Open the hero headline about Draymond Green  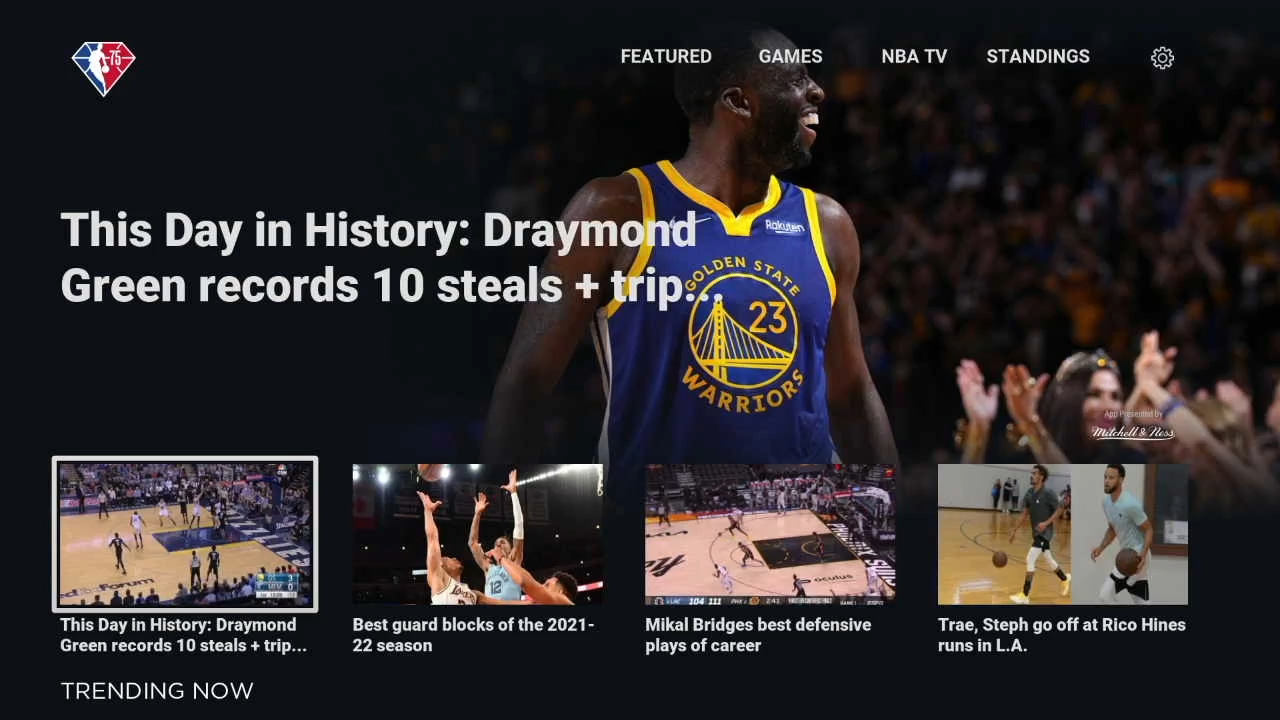[391, 258]
